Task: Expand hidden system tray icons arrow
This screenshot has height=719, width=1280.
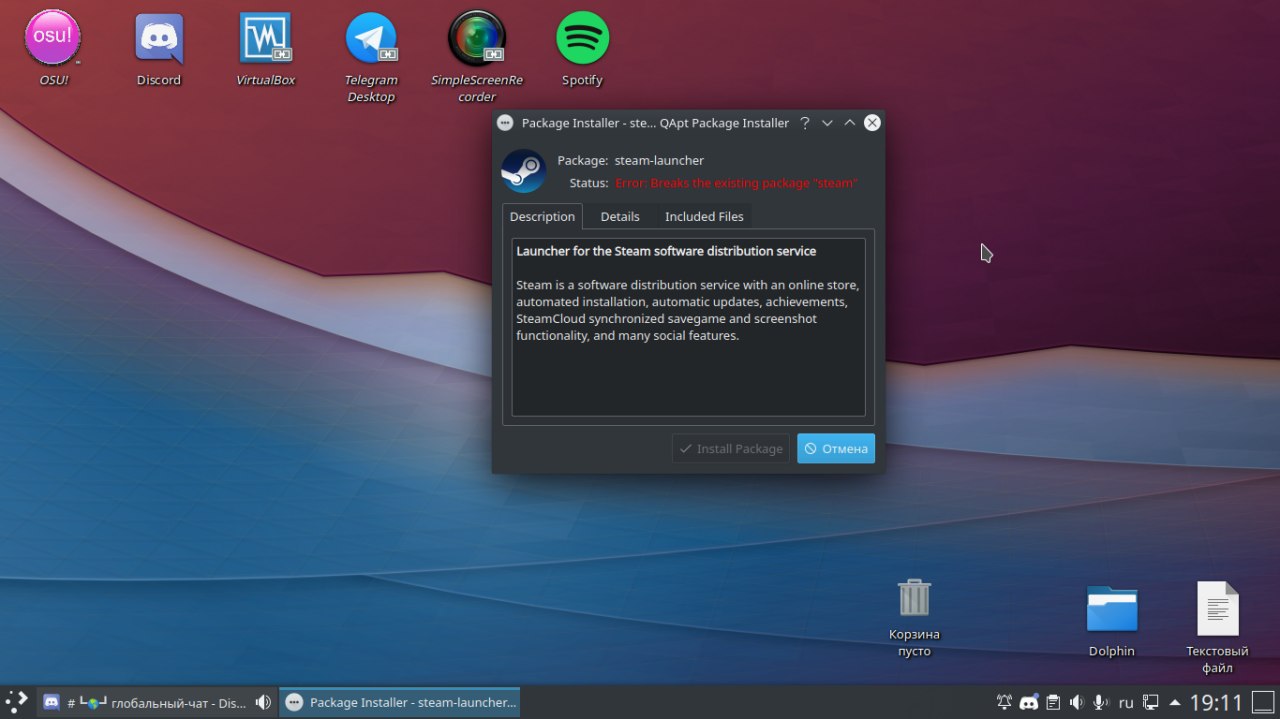Action: pyautogui.click(x=1175, y=702)
